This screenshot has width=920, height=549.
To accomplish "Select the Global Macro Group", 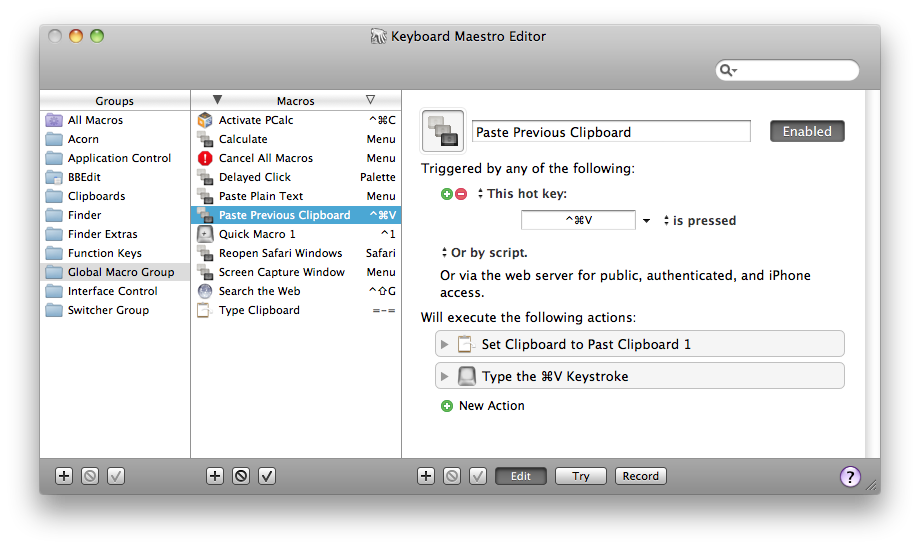I will coord(114,272).
